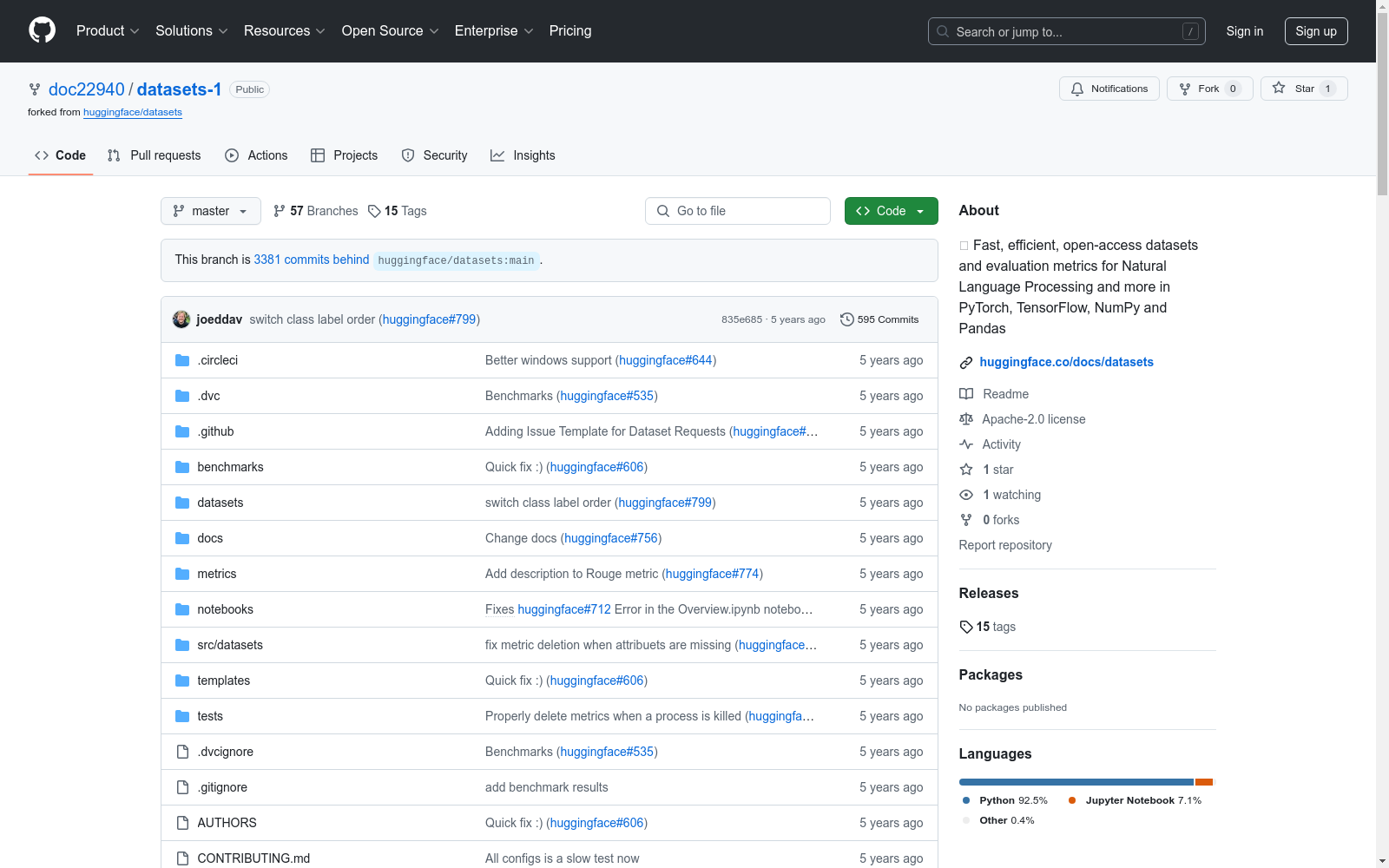Screen dimensions: 1389x868
Task: Click the GitHub logo icon
Action: [42, 30]
